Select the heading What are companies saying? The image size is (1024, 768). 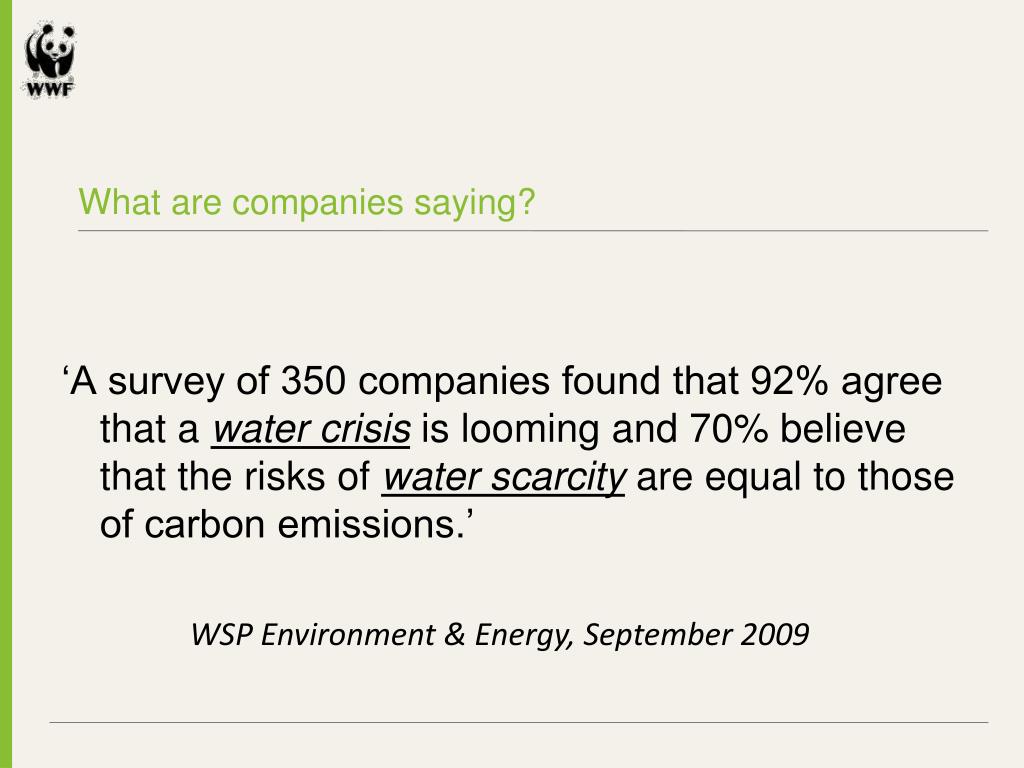pyautogui.click(x=307, y=203)
